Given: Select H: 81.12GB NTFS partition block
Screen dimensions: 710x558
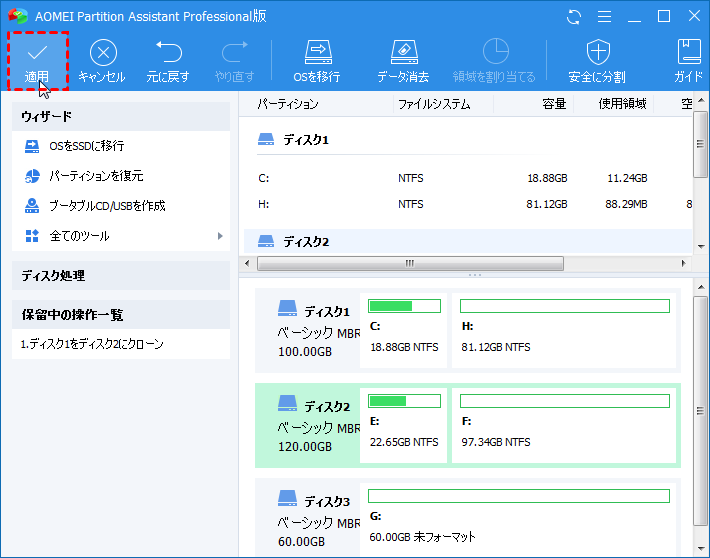Looking at the screenshot, I should [564, 331].
